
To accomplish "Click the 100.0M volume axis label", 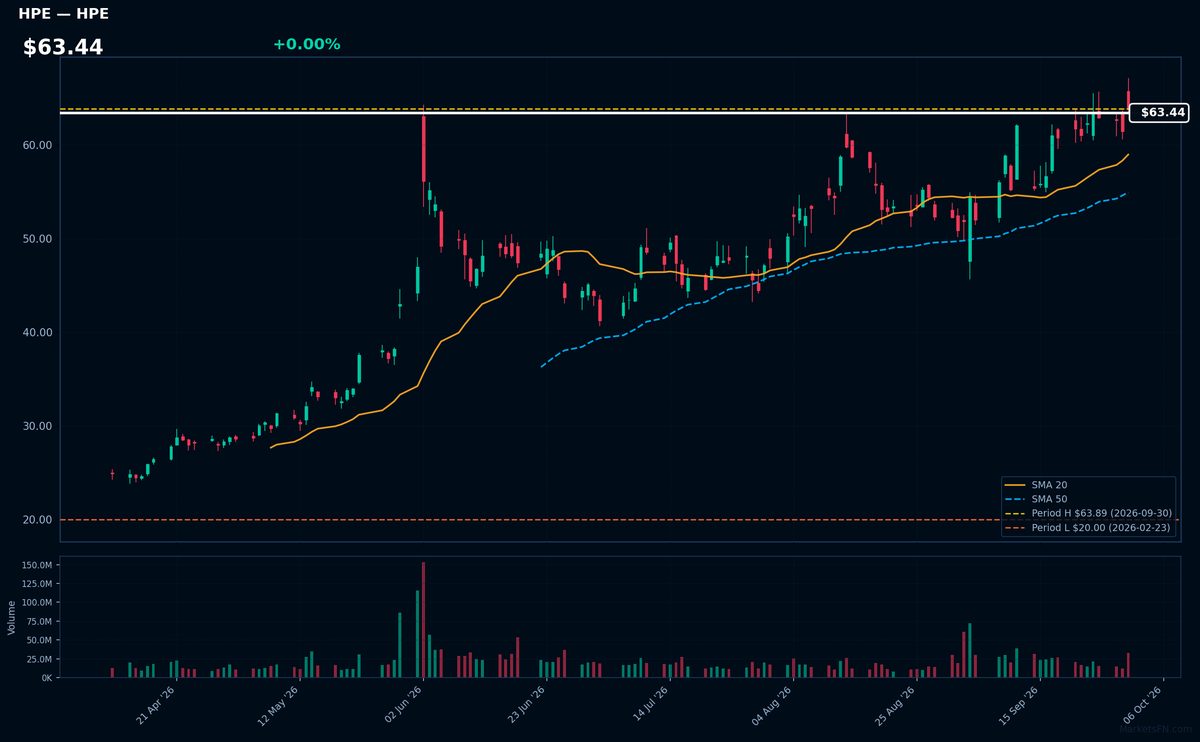I will 38,603.
